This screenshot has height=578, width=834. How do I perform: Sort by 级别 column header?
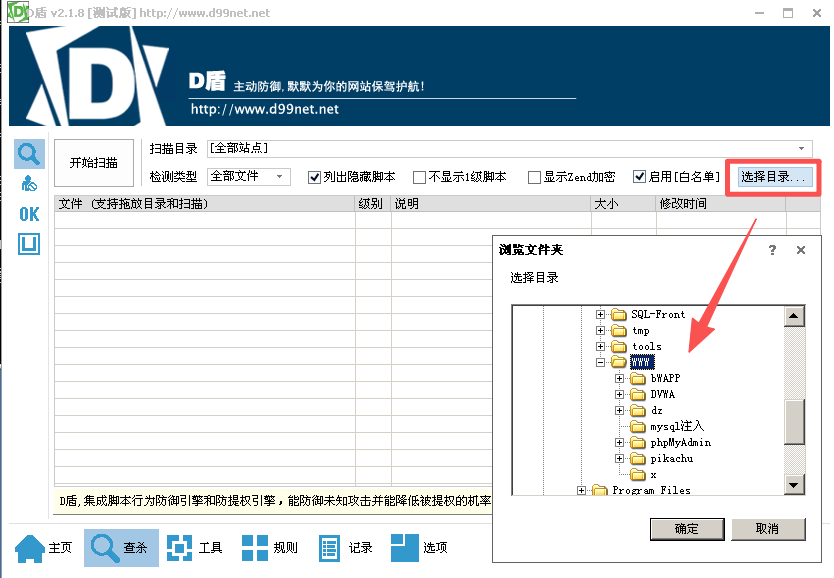(373, 204)
